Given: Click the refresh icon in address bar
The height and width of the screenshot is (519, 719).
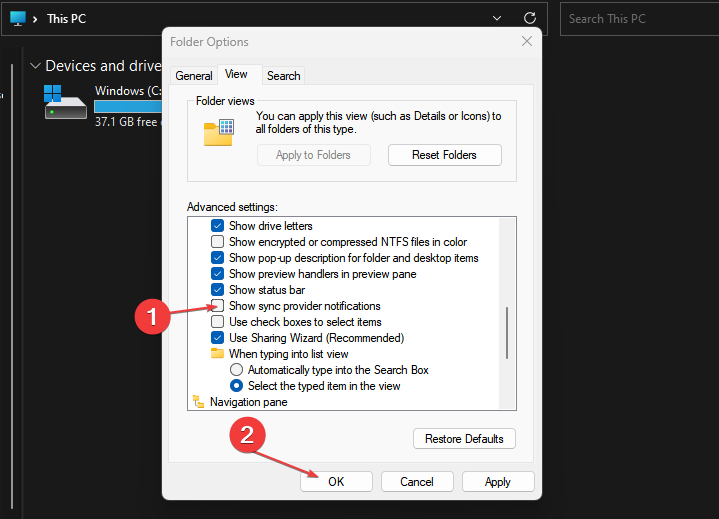Looking at the screenshot, I should [530, 18].
